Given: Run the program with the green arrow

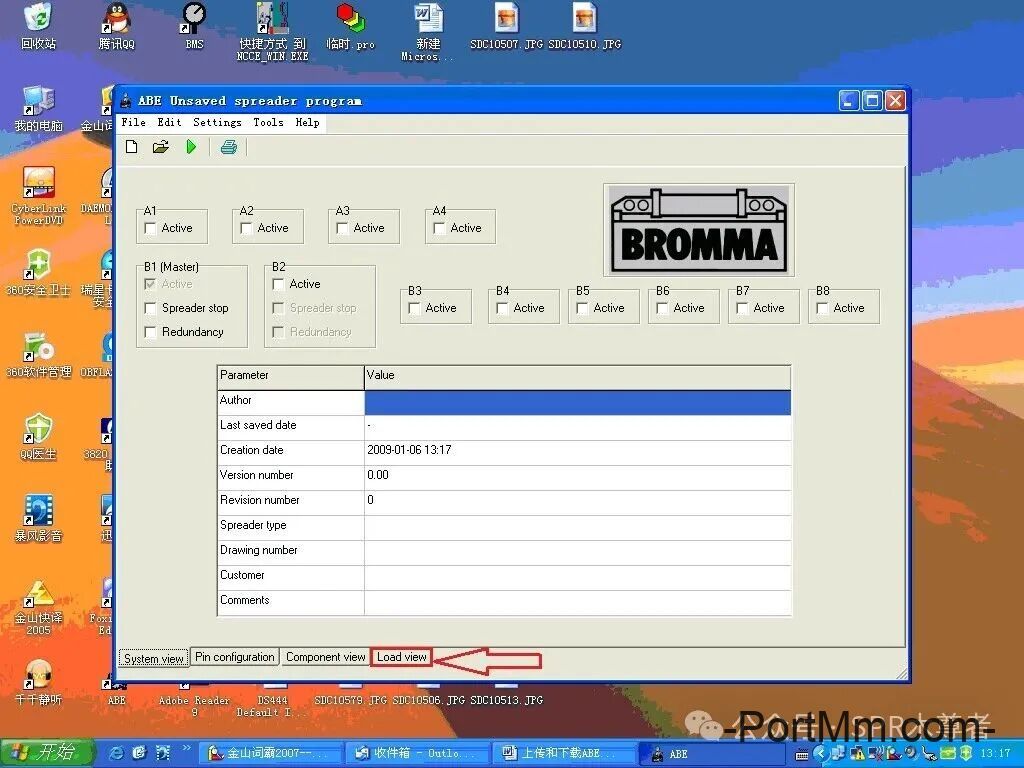Looking at the screenshot, I should point(191,146).
